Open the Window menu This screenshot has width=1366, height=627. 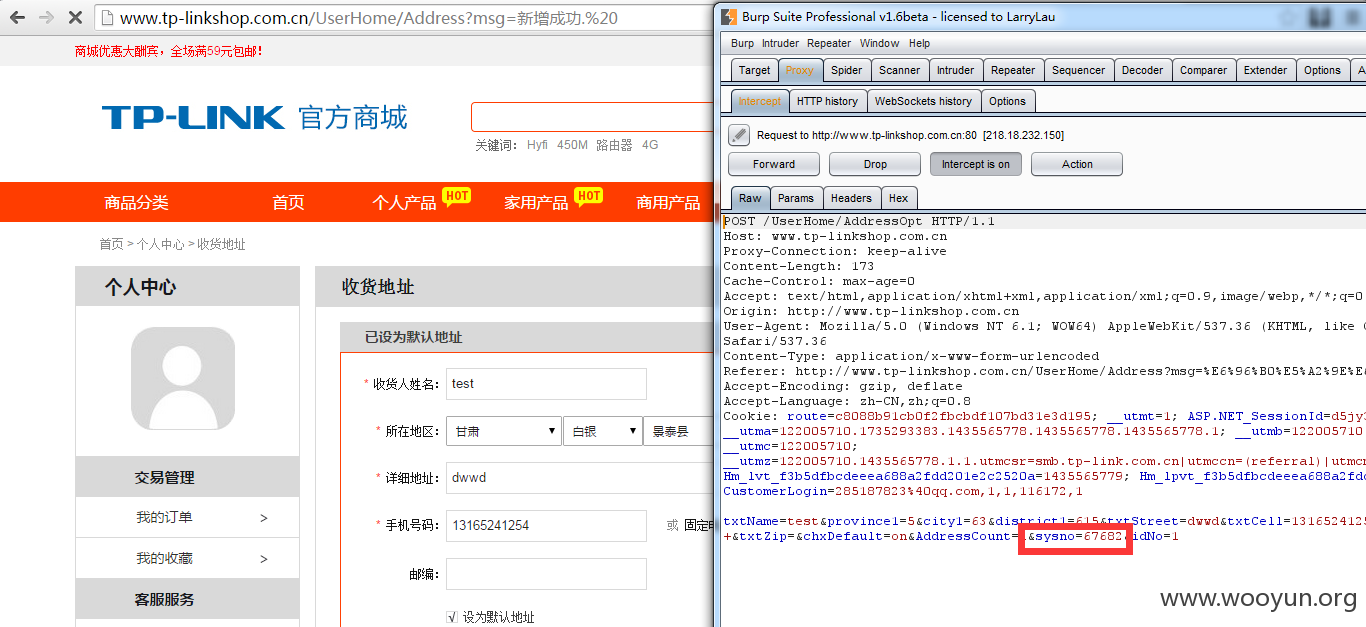tap(879, 43)
